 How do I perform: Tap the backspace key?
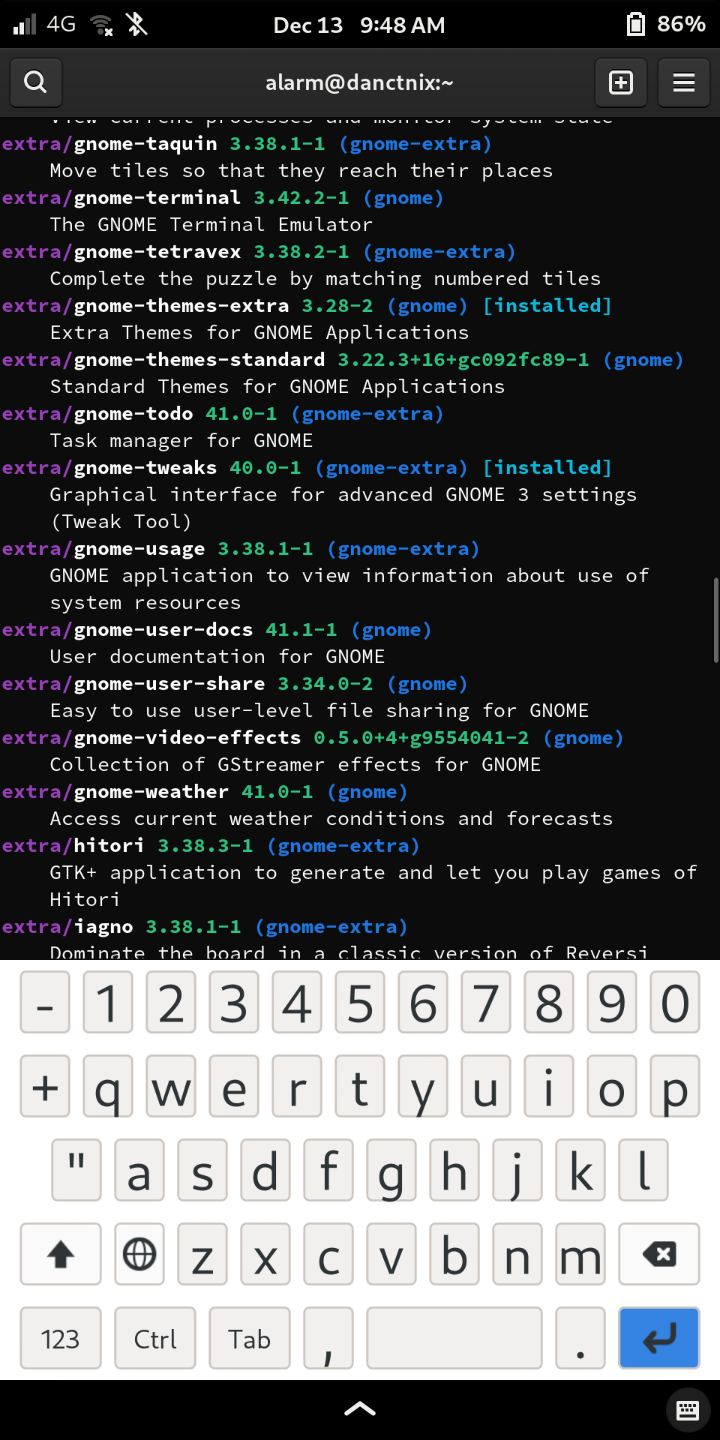pos(659,1253)
